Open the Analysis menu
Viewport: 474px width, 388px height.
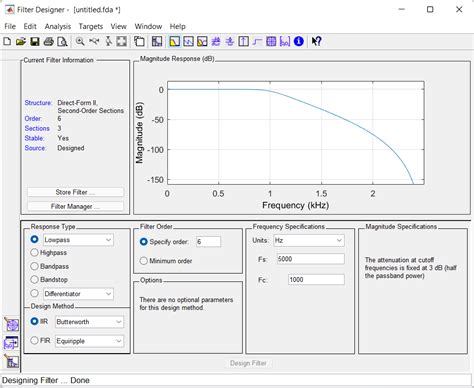coord(58,26)
